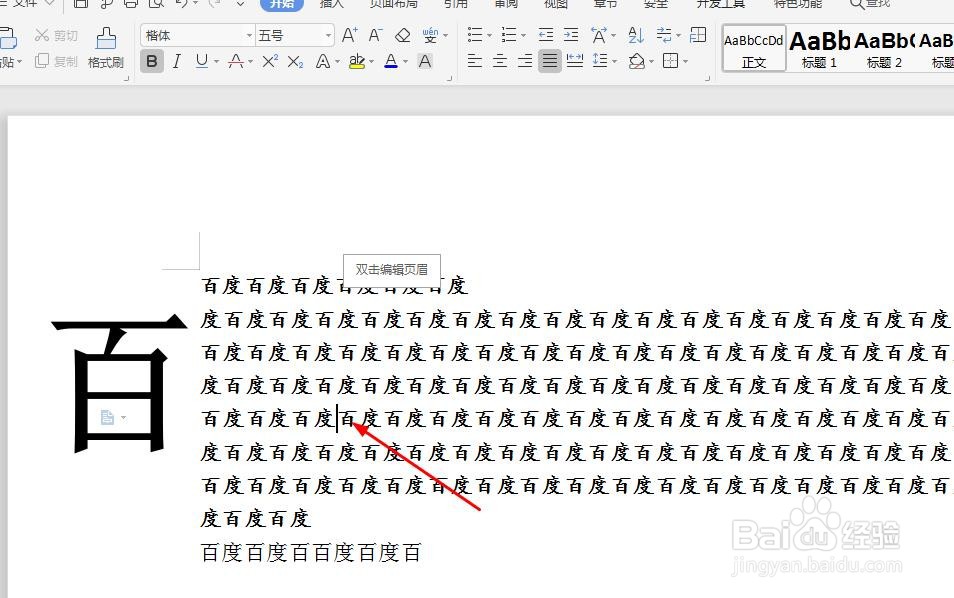Viewport: 954px width, 598px height.
Task: Expand the font color dropdown arrow
Action: pos(405,61)
